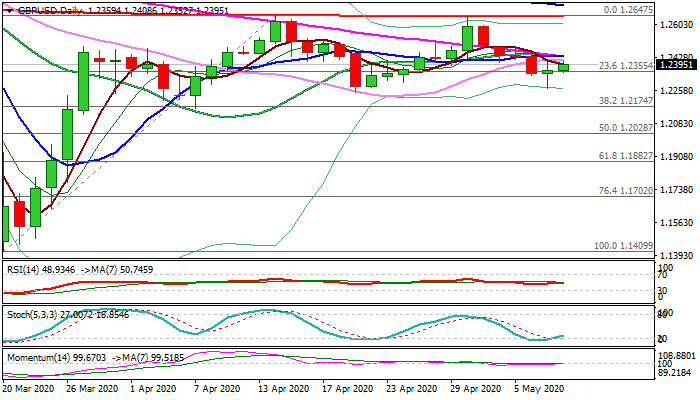Select the last green candle on the chart
The height and width of the screenshot is (400, 700).
(x=563, y=67)
